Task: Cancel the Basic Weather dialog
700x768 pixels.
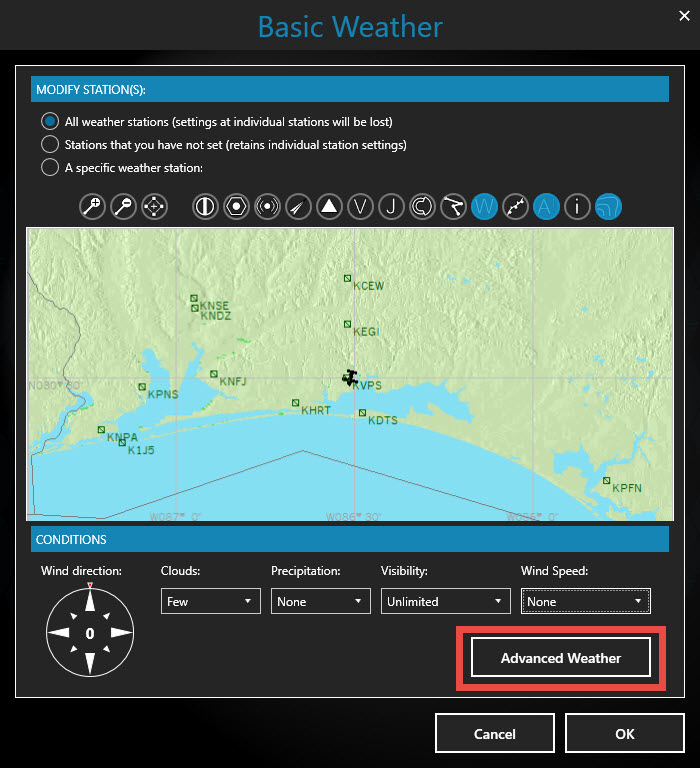Action: pos(495,733)
